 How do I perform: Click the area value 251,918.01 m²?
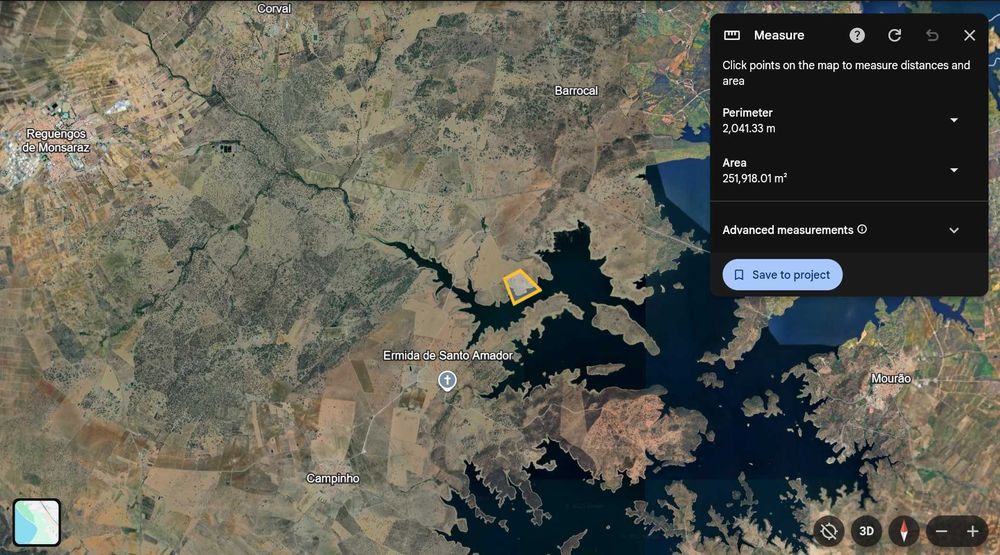[754, 179]
